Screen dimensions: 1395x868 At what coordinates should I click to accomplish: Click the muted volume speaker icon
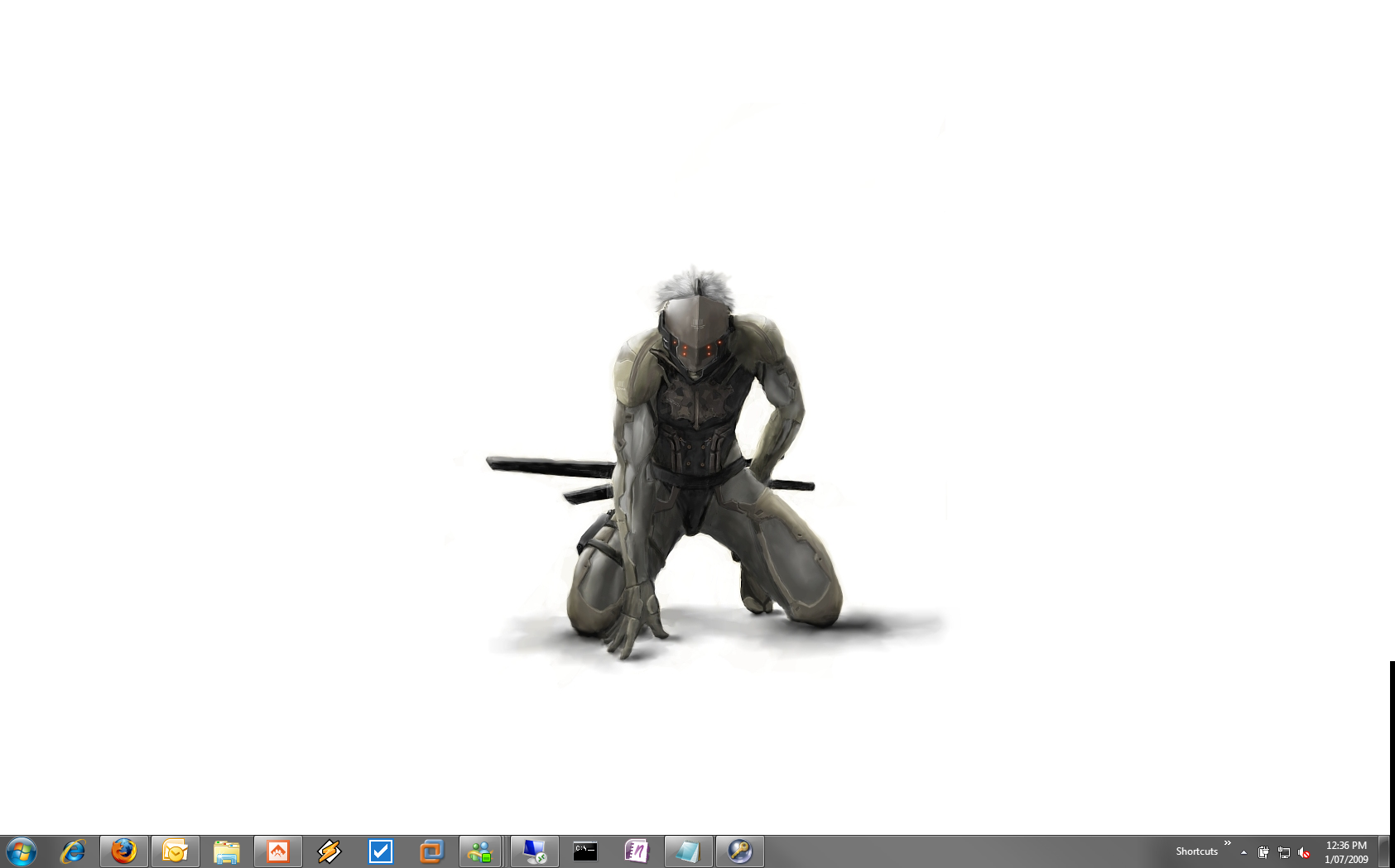tap(1305, 852)
